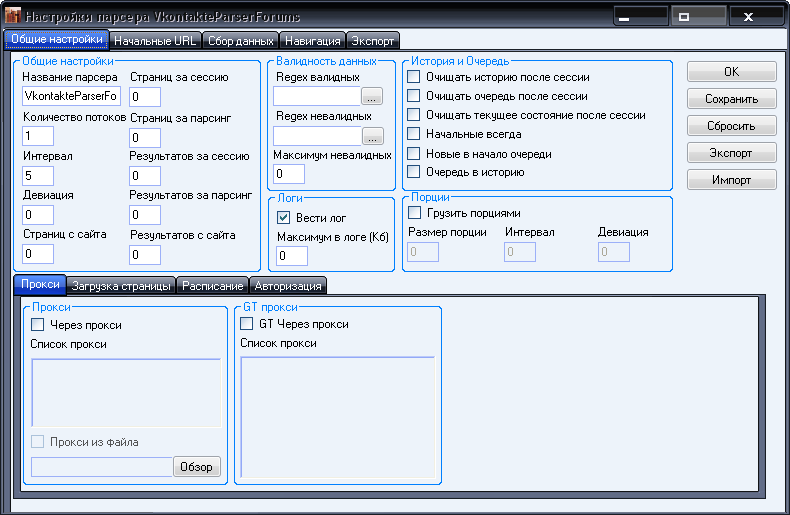Open the Авторизация tab
790x515 pixels.
288,285
